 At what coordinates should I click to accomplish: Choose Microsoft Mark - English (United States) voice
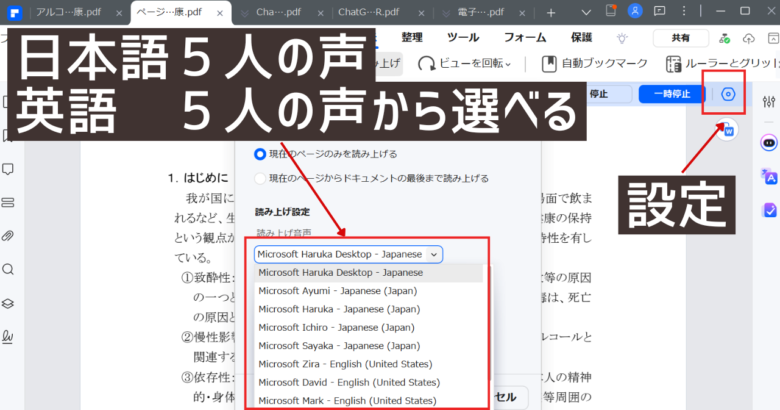(369, 401)
